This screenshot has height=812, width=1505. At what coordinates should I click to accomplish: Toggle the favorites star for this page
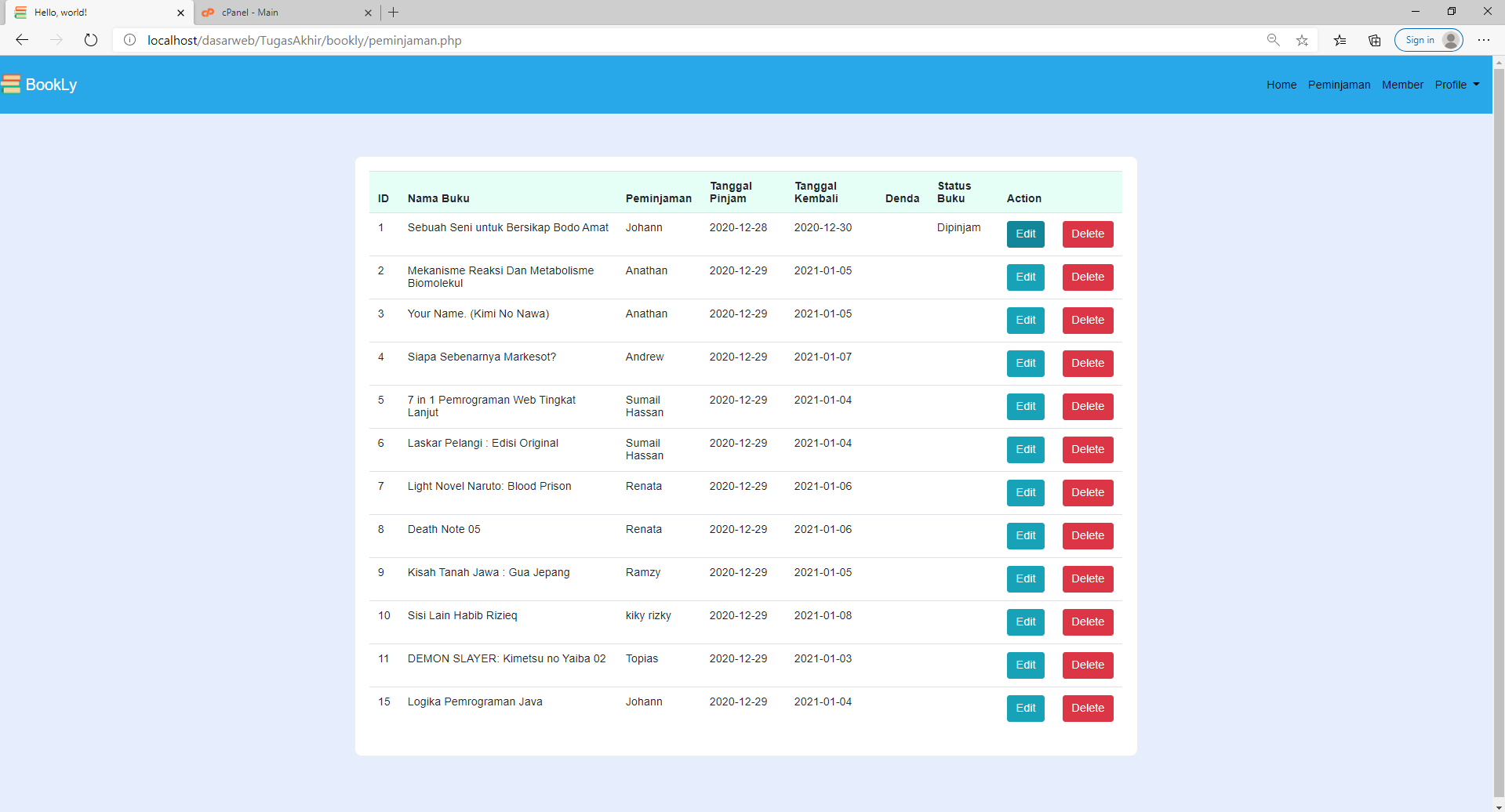(1302, 40)
